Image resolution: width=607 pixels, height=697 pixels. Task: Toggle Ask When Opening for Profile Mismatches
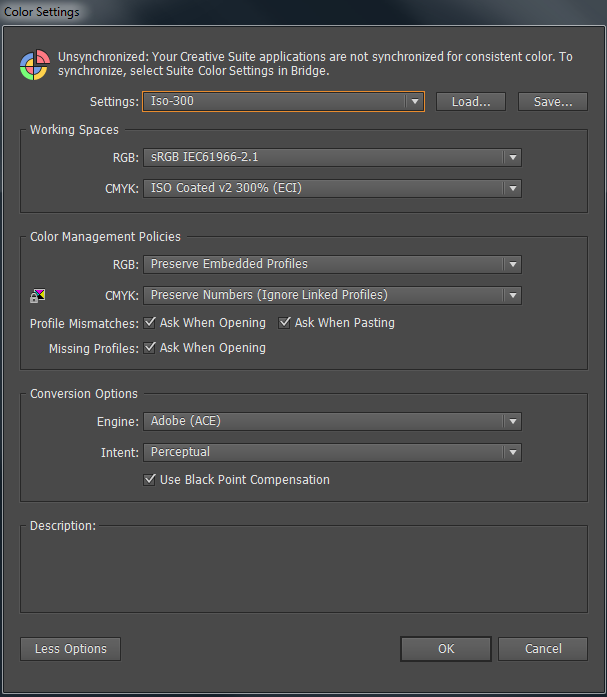coord(151,323)
